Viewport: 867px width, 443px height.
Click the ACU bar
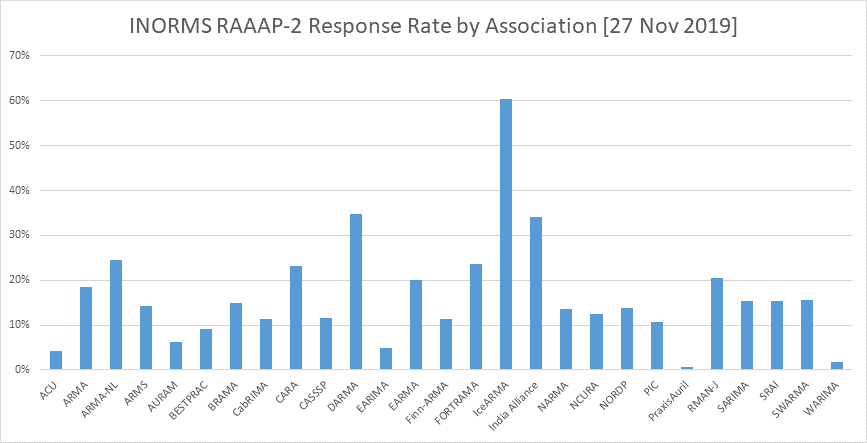pos(56,360)
